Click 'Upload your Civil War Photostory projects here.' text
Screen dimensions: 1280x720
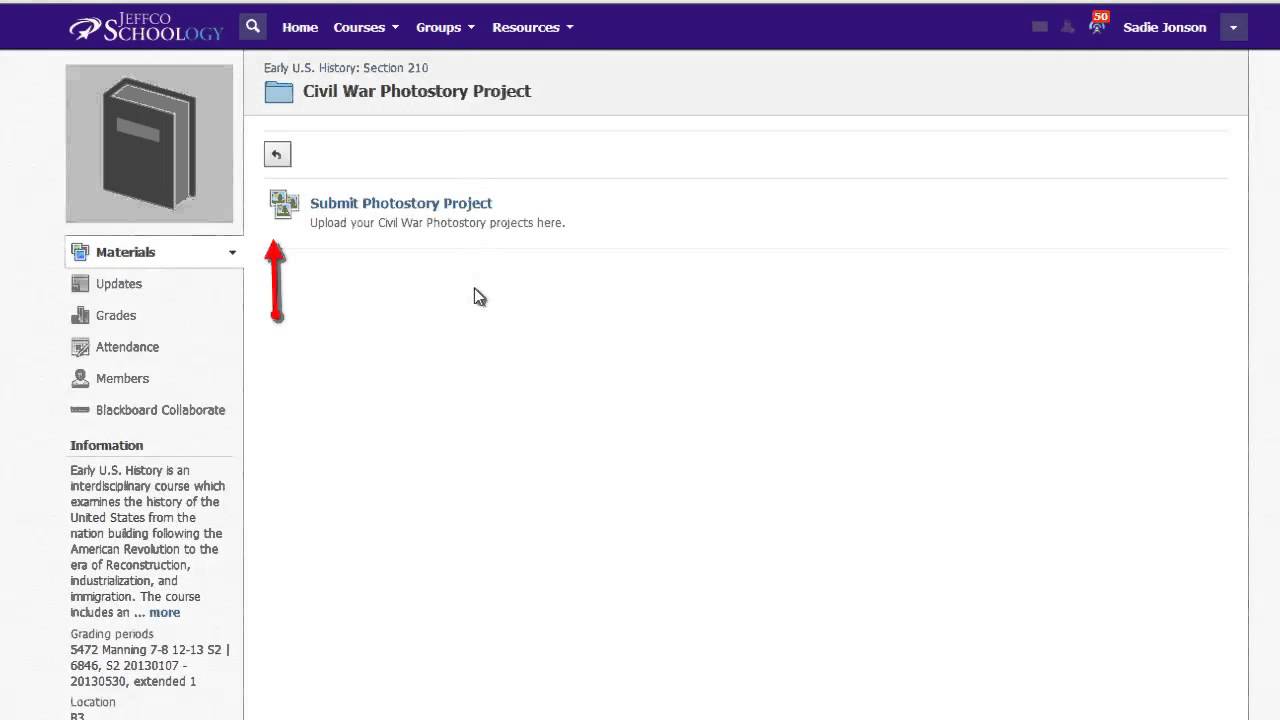pos(438,223)
